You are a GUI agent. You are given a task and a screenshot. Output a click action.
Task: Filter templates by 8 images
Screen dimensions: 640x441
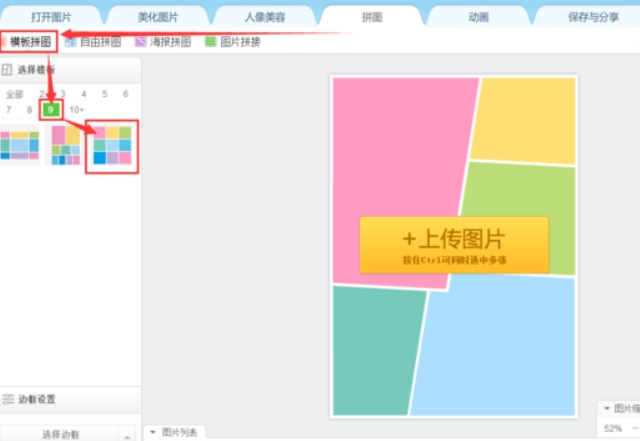[29, 109]
